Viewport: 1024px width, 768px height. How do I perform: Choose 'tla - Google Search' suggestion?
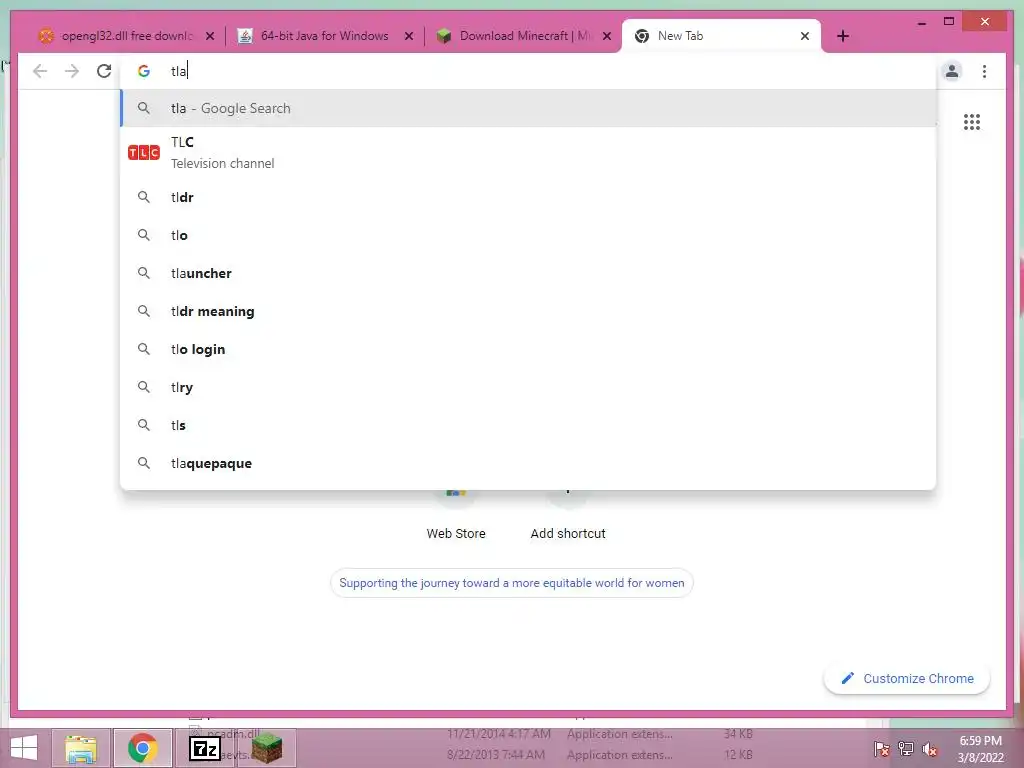pos(528,108)
